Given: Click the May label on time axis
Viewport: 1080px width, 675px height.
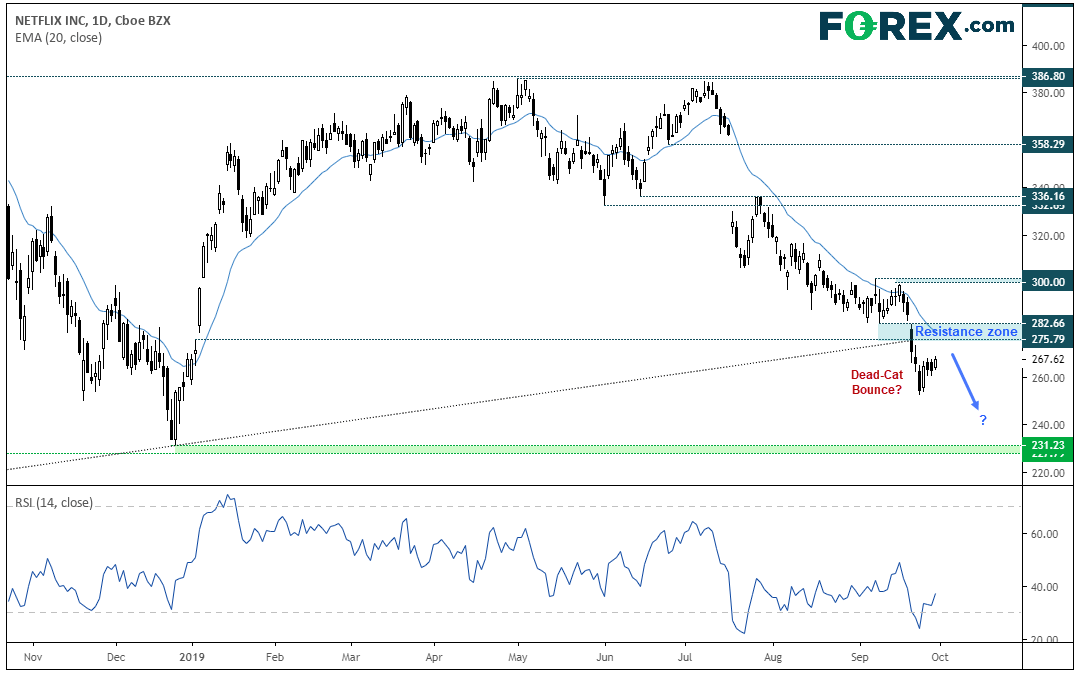Looking at the screenshot, I should coord(518,657).
